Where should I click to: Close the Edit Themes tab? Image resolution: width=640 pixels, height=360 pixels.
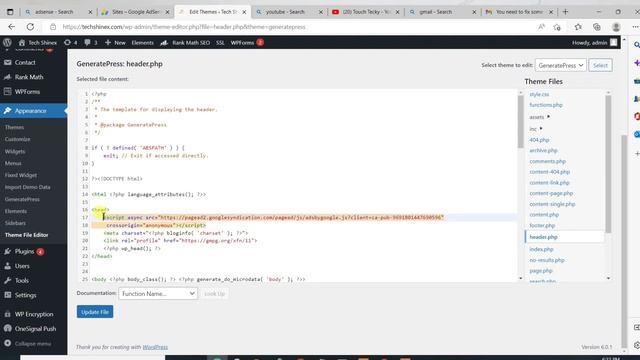coord(244,12)
